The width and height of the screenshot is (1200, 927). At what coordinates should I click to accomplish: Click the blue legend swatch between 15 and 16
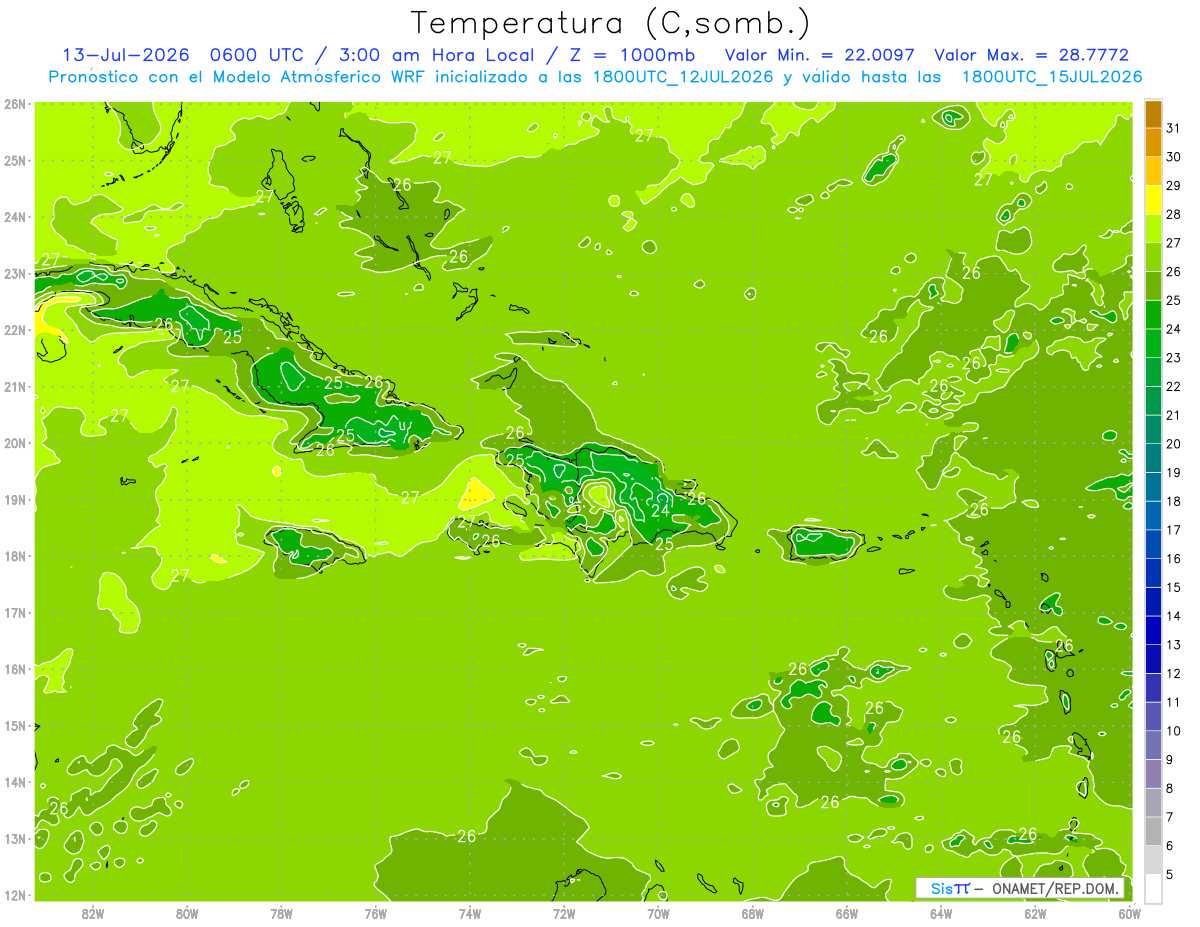(1153, 572)
